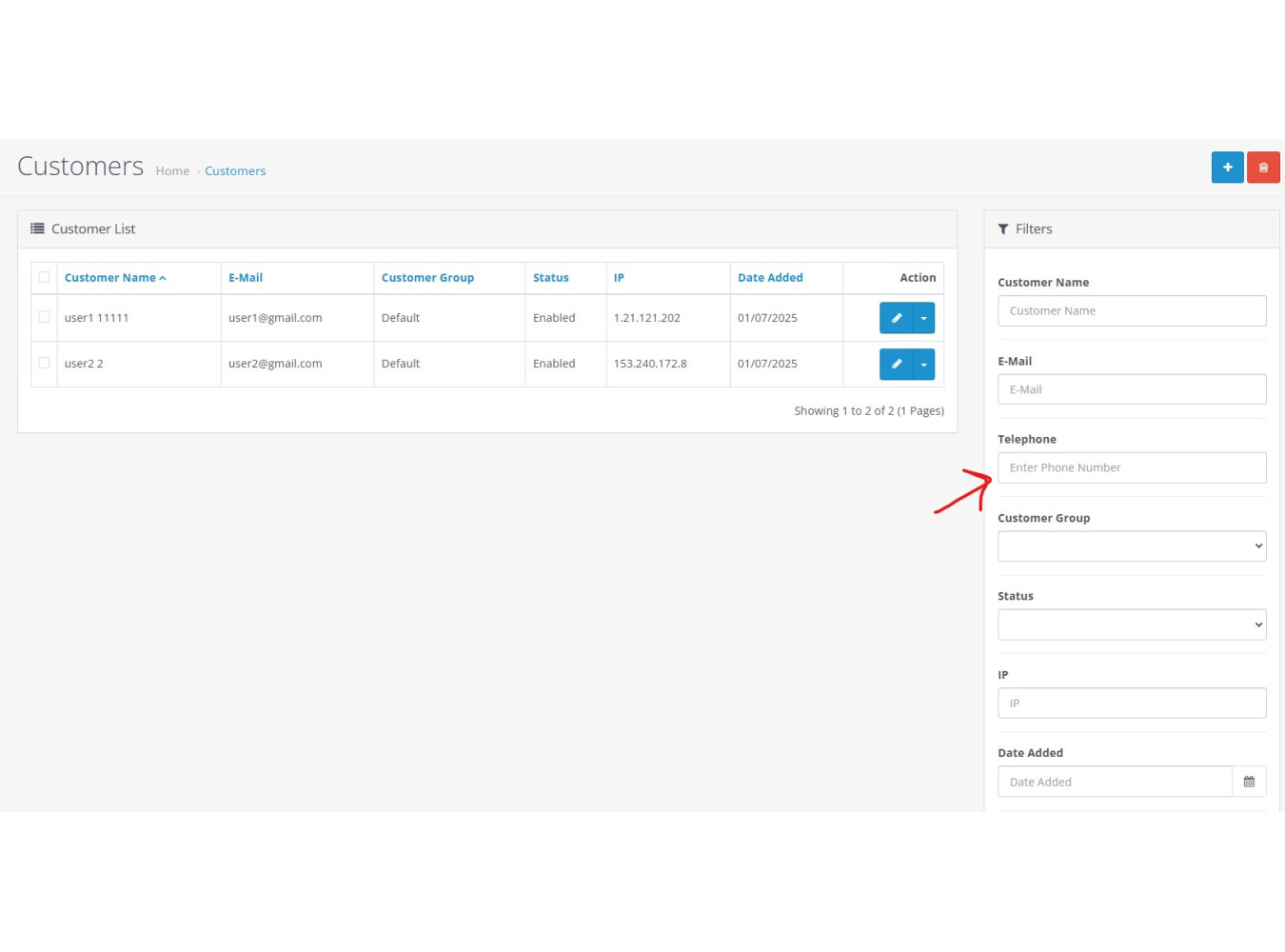
Task: Click the Customers breadcrumb link
Action: click(235, 171)
